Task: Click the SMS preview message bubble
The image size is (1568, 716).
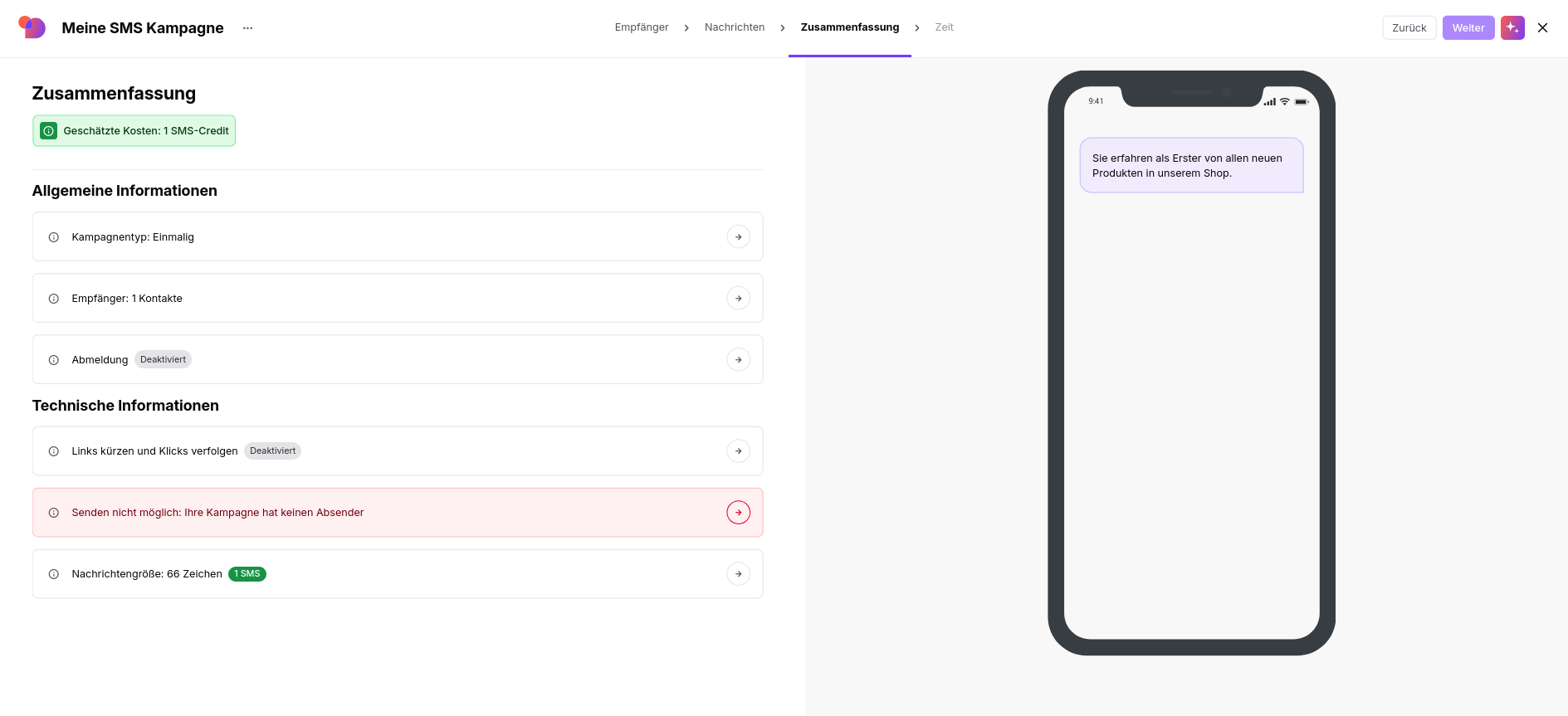Action: coord(1191,165)
